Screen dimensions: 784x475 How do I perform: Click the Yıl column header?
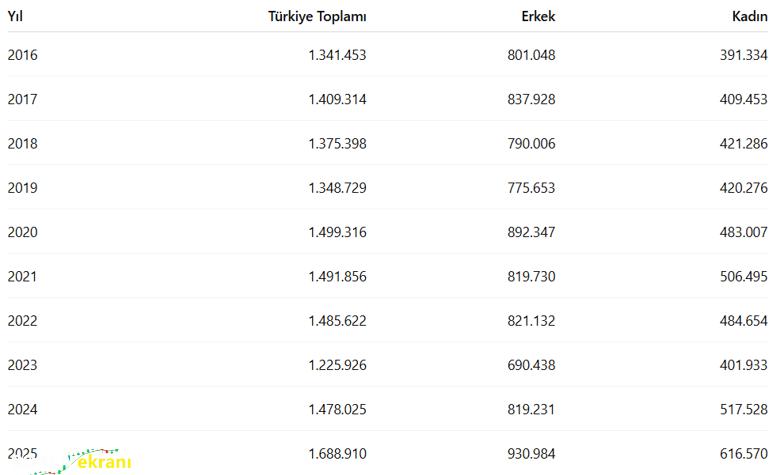point(15,16)
